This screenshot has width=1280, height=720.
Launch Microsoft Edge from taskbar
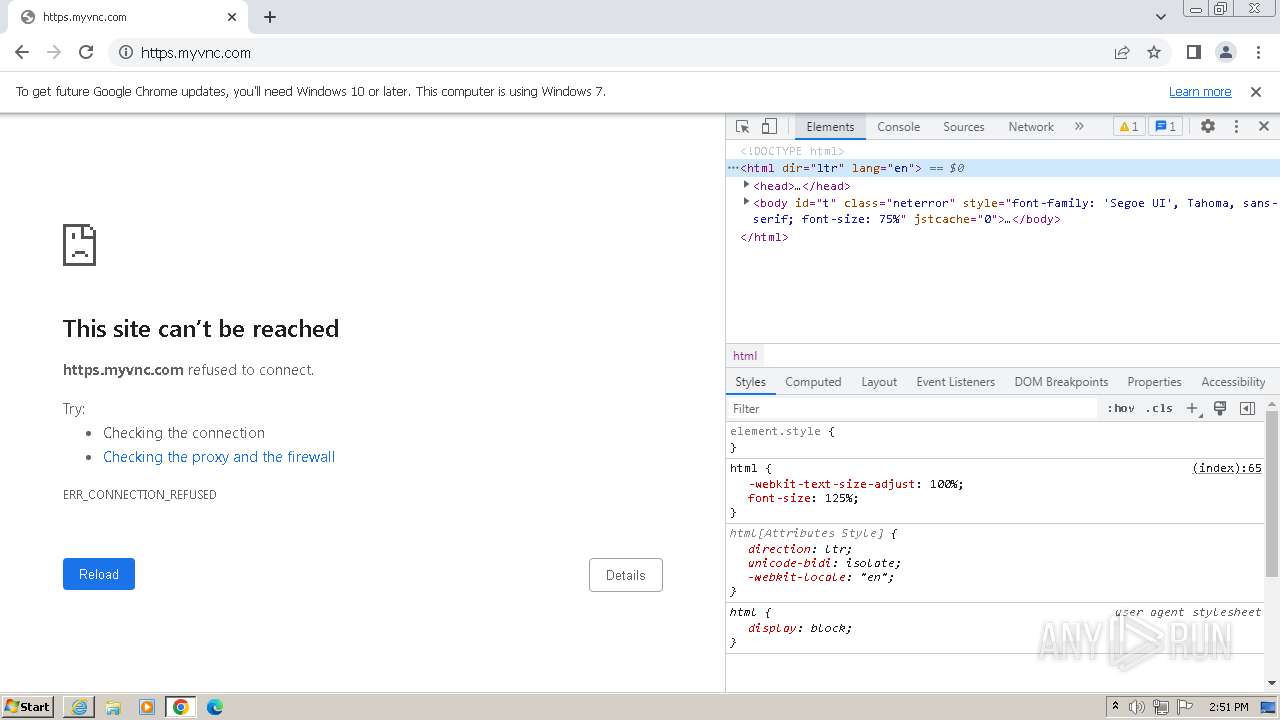coord(215,707)
